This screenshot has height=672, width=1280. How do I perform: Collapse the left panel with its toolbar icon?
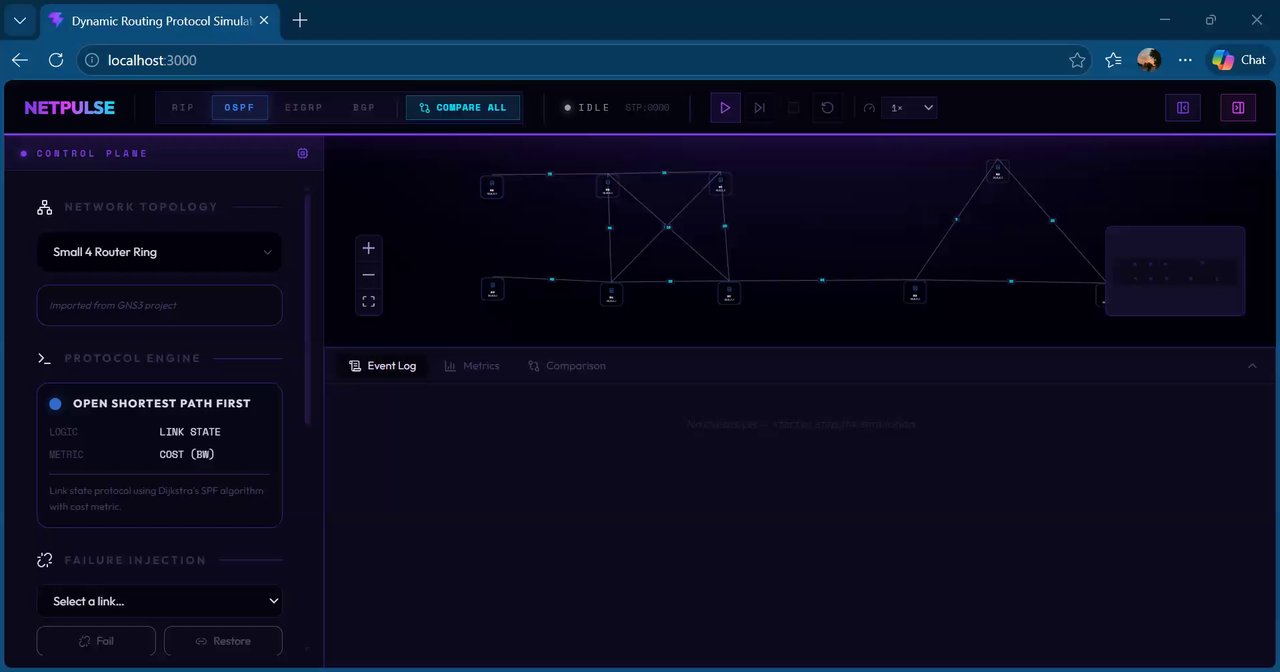1183,108
